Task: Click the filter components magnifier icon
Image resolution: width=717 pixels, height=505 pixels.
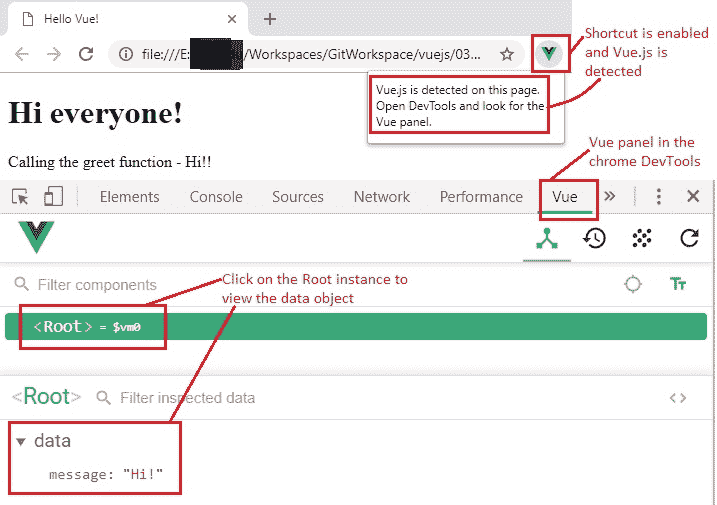Action: click(21, 284)
